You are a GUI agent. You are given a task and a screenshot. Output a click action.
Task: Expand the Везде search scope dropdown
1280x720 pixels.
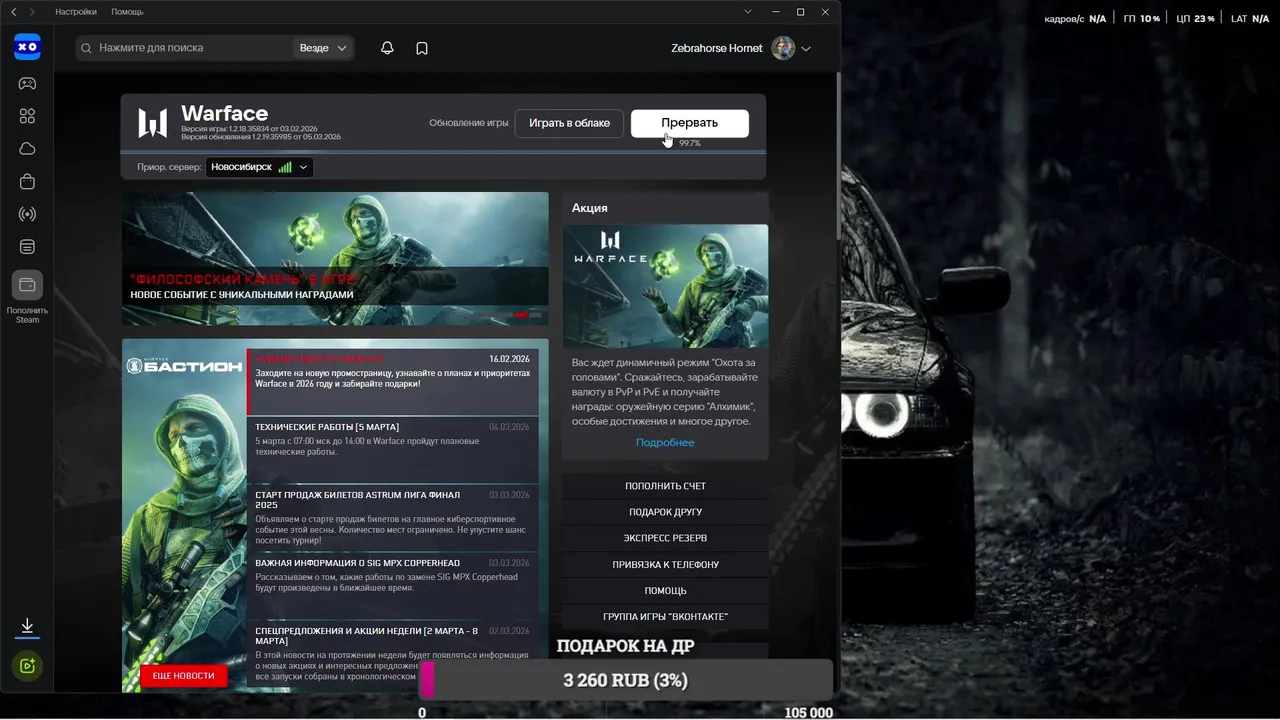(323, 48)
